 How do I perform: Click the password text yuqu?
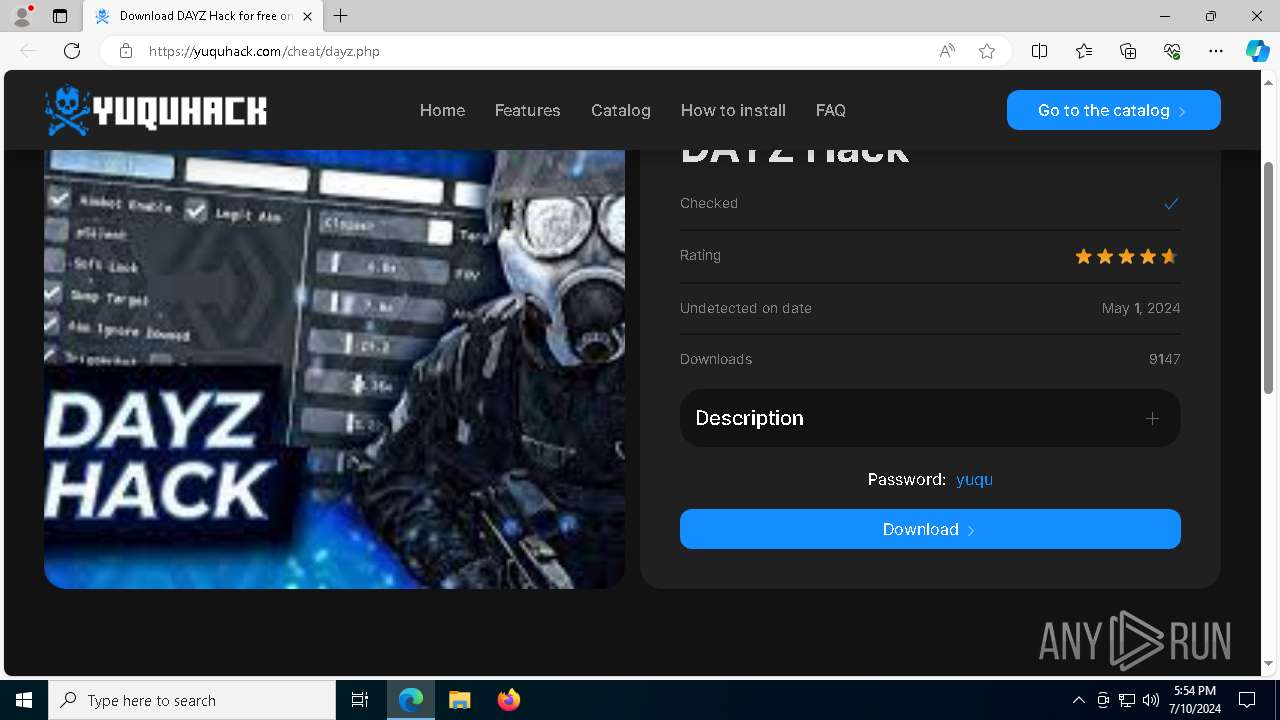coord(974,479)
